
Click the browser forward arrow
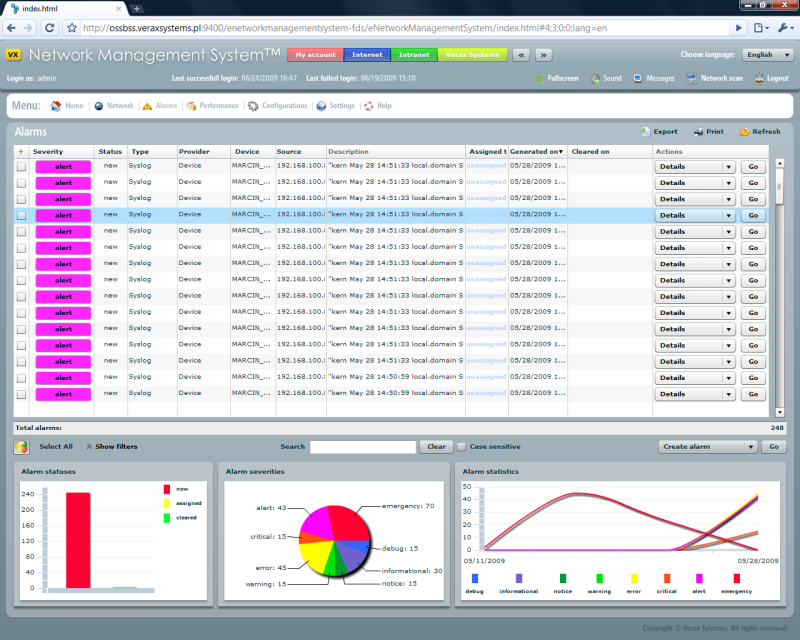[29, 28]
